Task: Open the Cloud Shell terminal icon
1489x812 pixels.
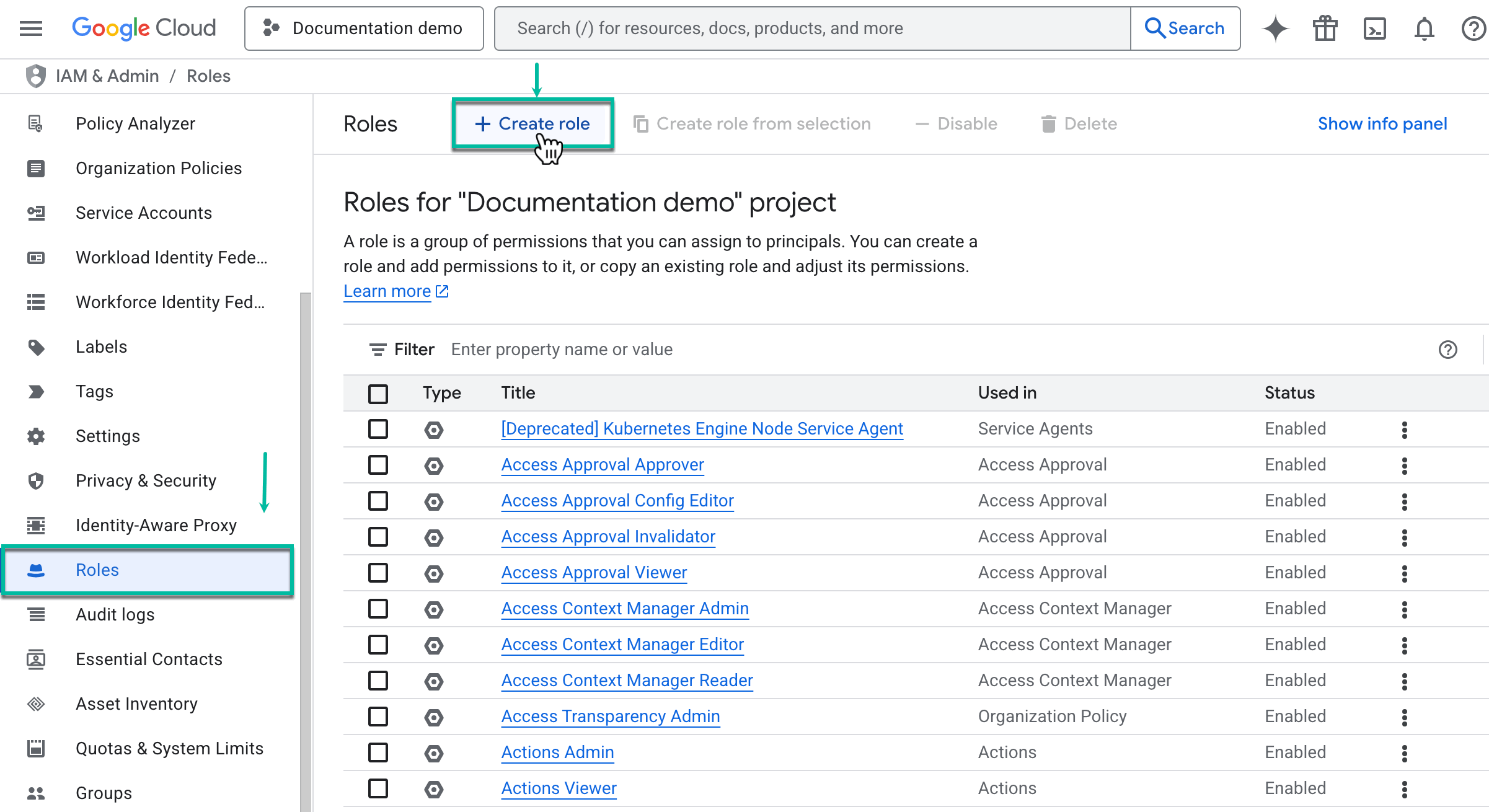Action: (1374, 28)
